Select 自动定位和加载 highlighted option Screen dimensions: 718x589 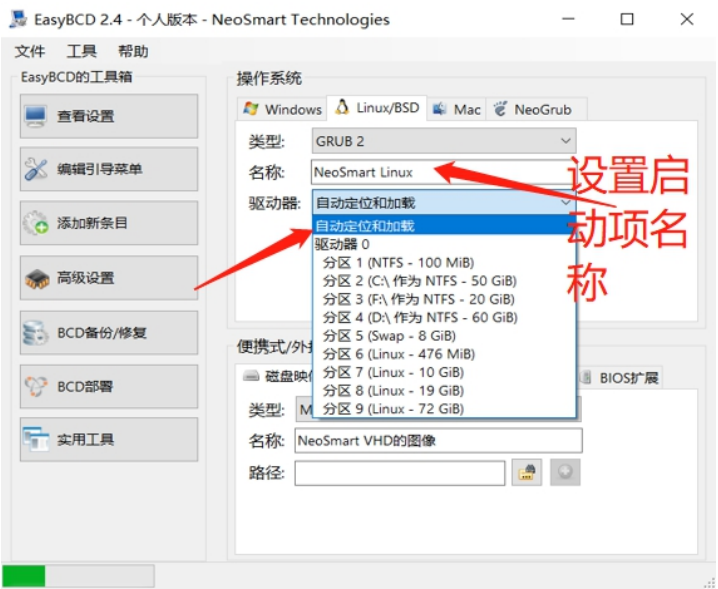(444, 225)
